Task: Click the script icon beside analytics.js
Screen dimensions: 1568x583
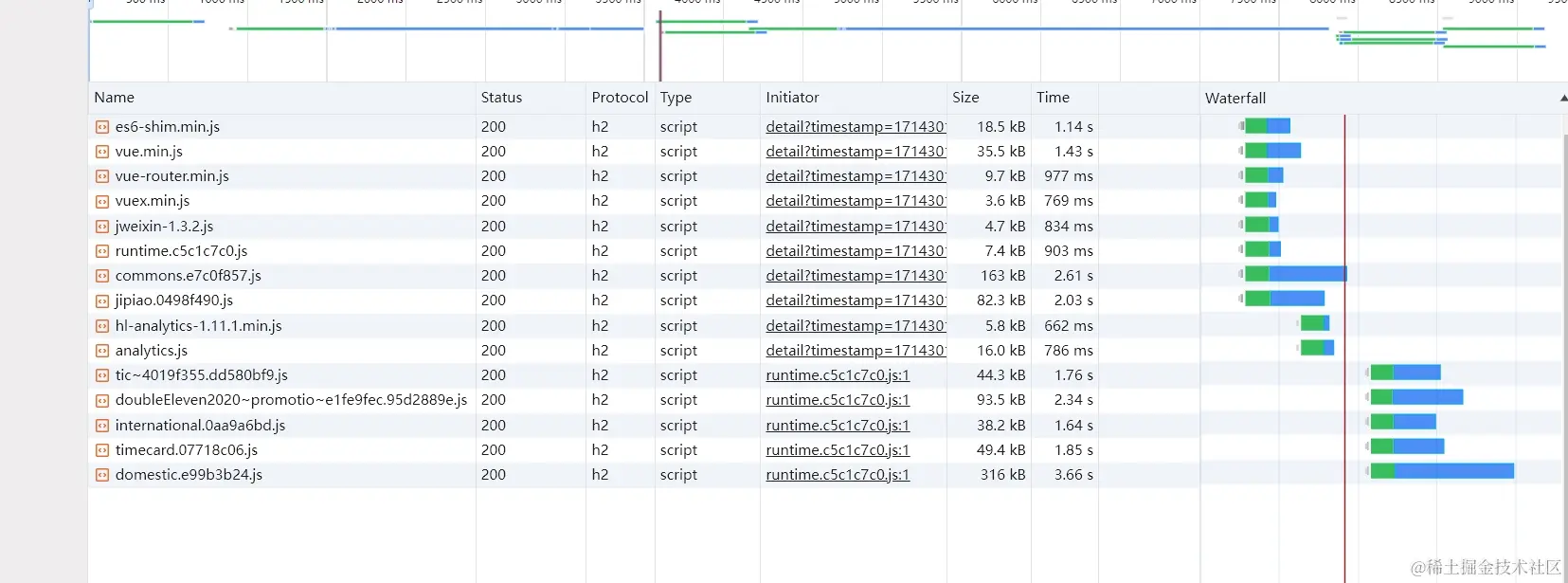Action: (102, 351)
